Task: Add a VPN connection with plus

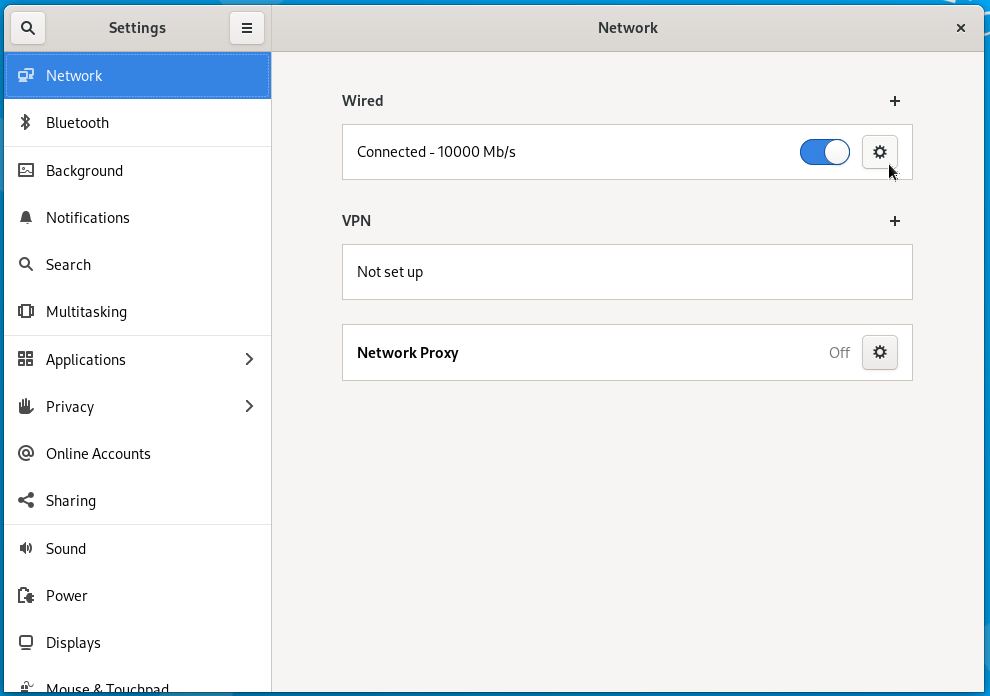Action: (895, 221)
